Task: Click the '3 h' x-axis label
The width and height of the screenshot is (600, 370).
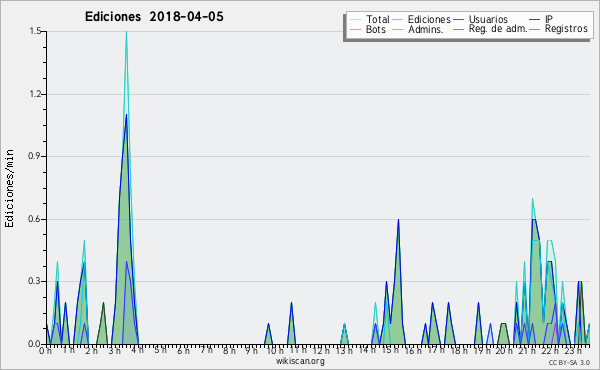Action: 114,351
